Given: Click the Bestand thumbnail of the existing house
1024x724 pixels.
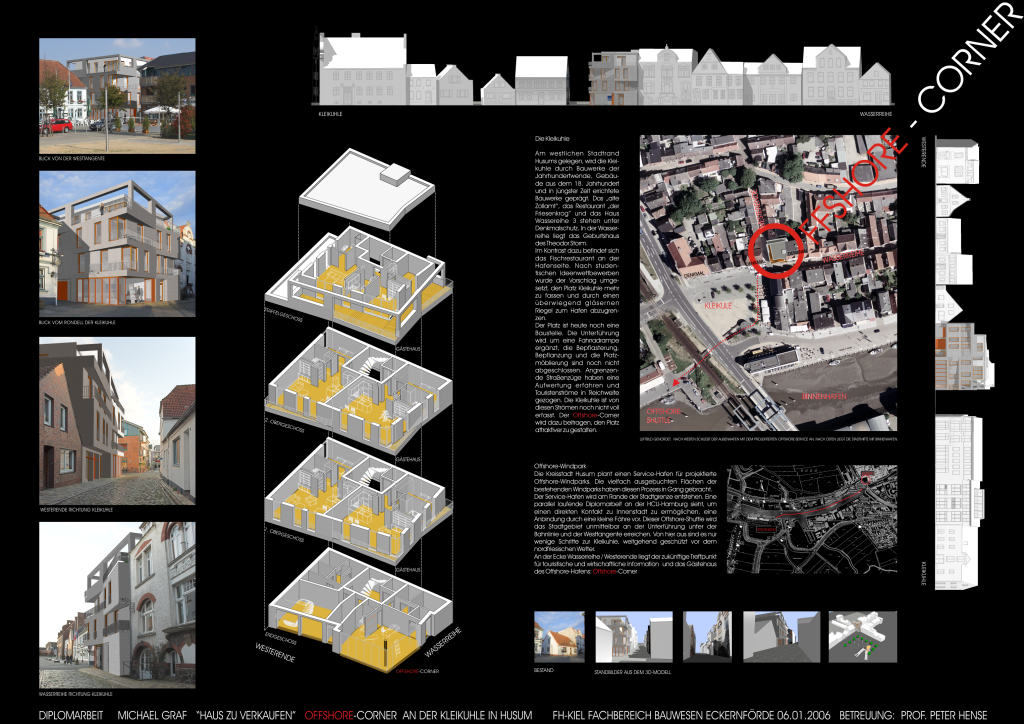Looking at the screenshot, I should point(559,637).
